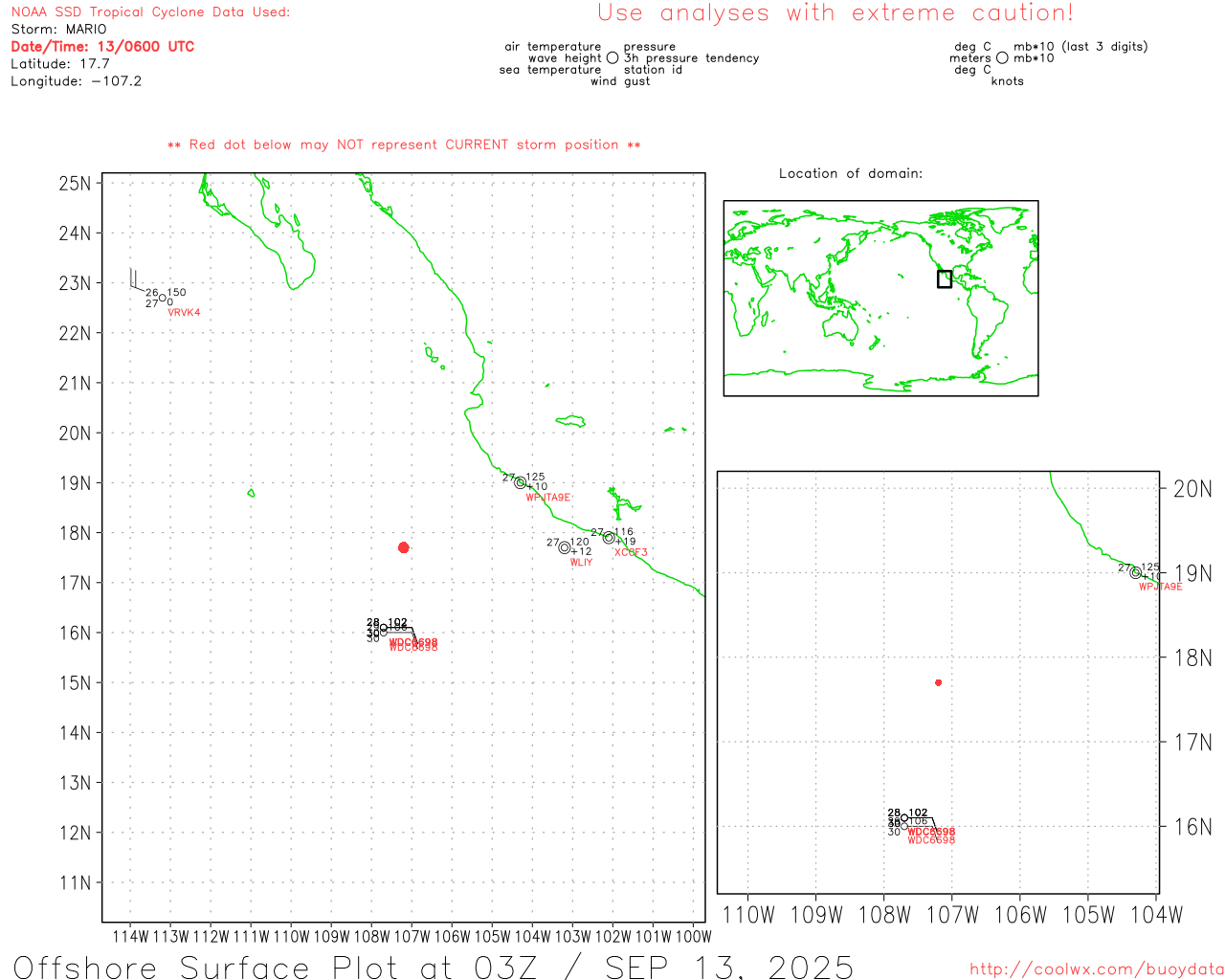Click WDC6698 station label on main map
Screen dimensions: 1225x980
413,645
